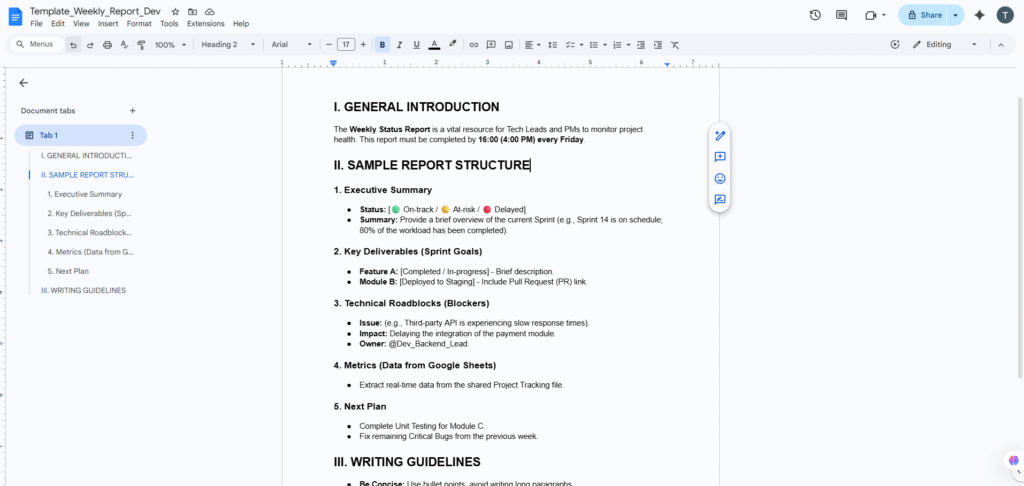Toggle bold formatting

coord(383,45)
